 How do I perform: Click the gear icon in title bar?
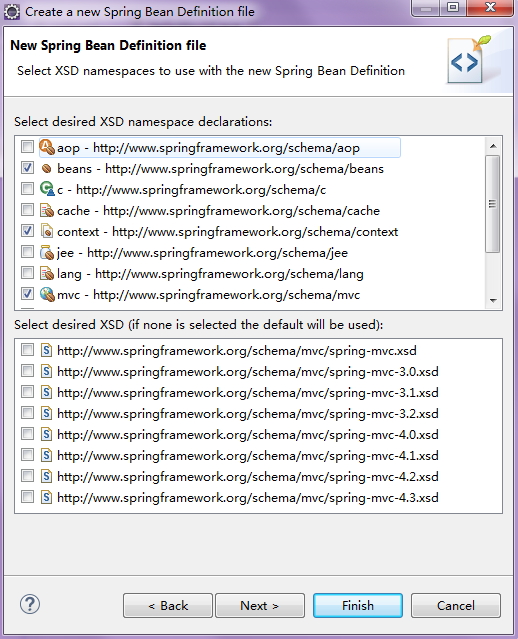11,12
